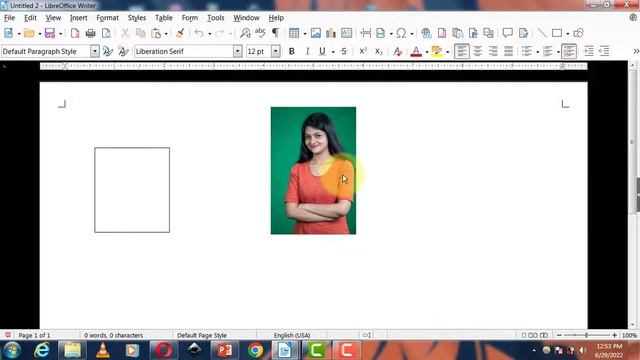Click the Insert Image icon
640x360 pixels.
[316, 33]
